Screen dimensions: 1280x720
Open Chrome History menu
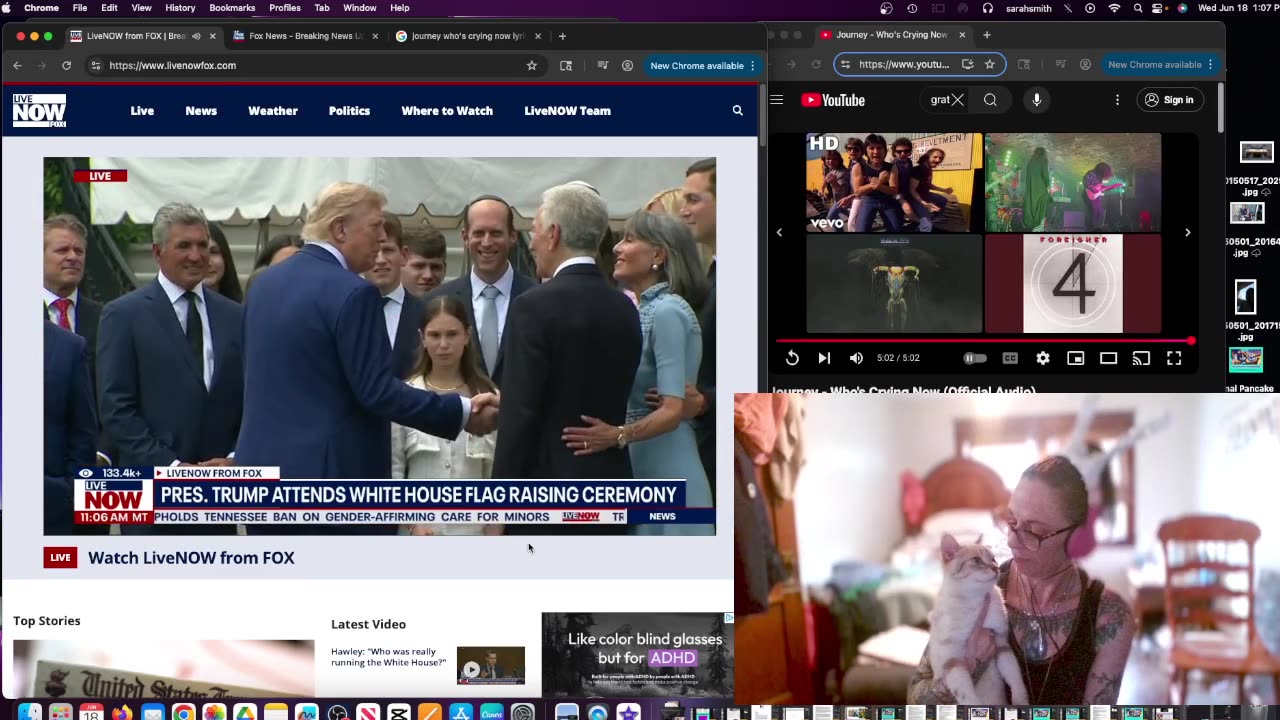[180, 8]
